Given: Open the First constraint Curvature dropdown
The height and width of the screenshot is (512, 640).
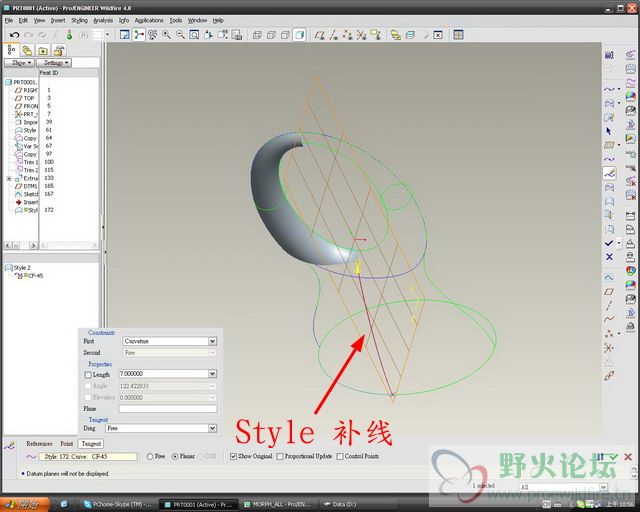Looking at the screenshot, I should (x=212, y=341).
